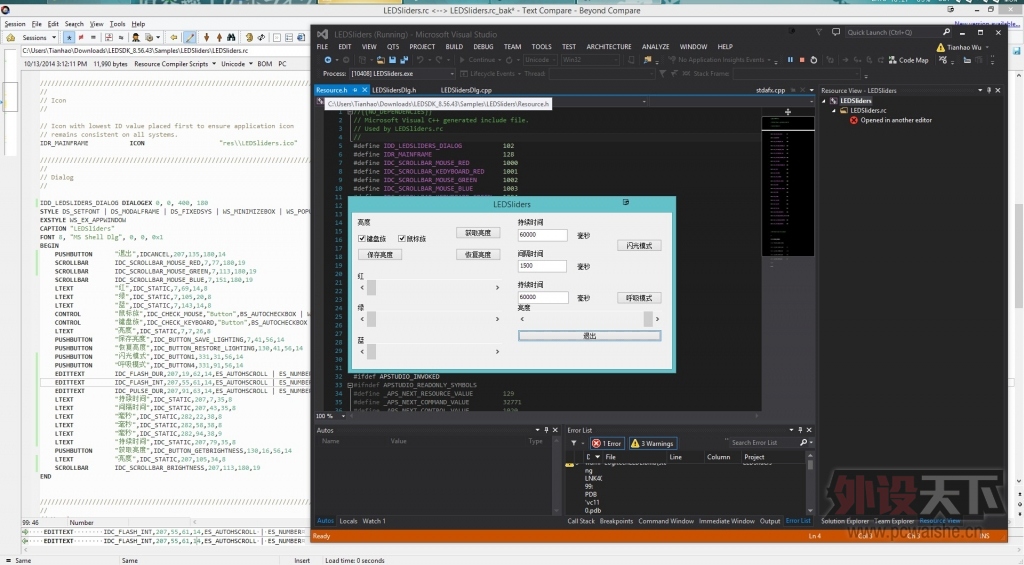Click the 红 (red) scrollbar thumb
The height and width of the screenshot is (565, 1024).
coord(372,287)
